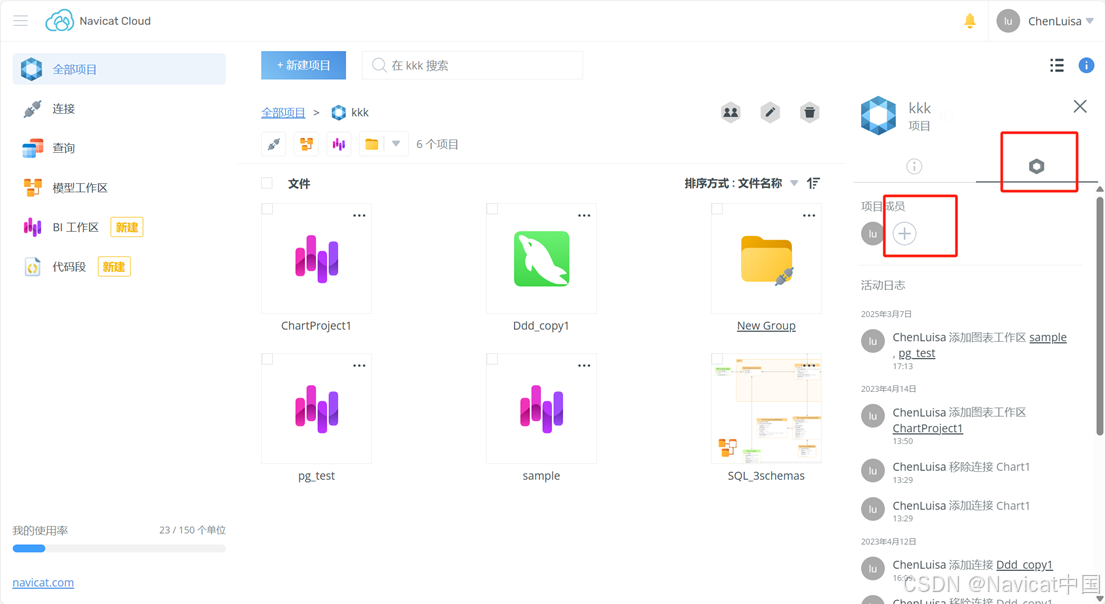Image resolution: width=1105 pixels, height=604 pixels.
Task: Click the project members icon
Action: 731,112
